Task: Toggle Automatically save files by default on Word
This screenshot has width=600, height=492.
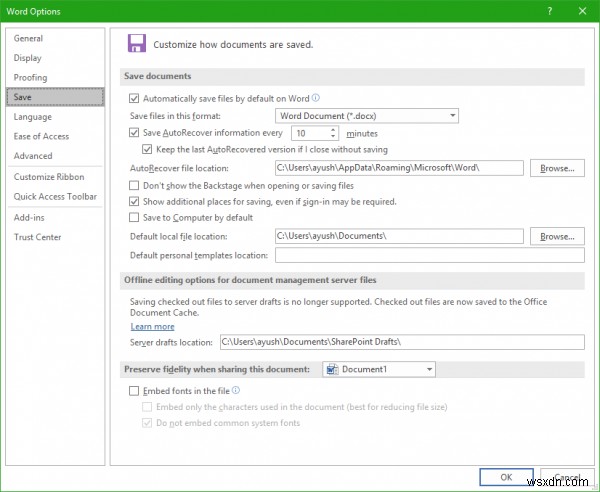Action: (x=134, y=99)
